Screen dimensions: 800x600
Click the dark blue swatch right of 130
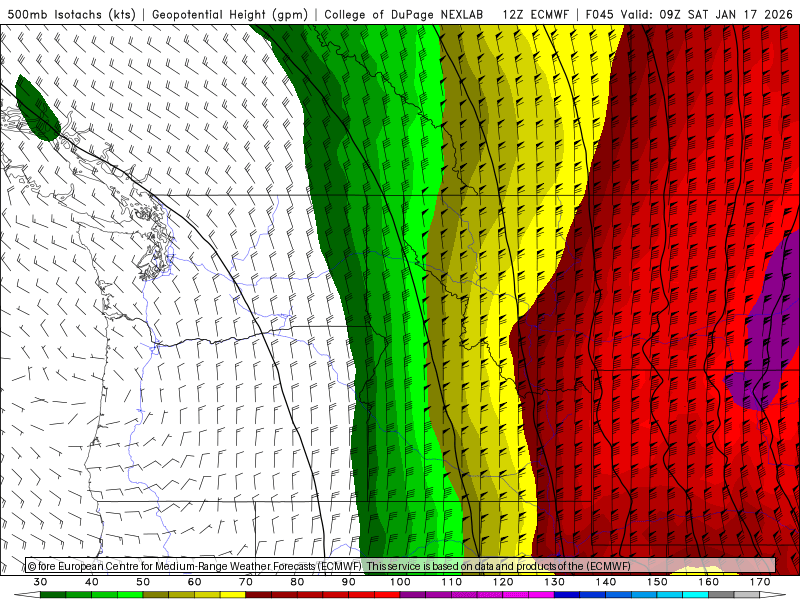pos(567,595)
